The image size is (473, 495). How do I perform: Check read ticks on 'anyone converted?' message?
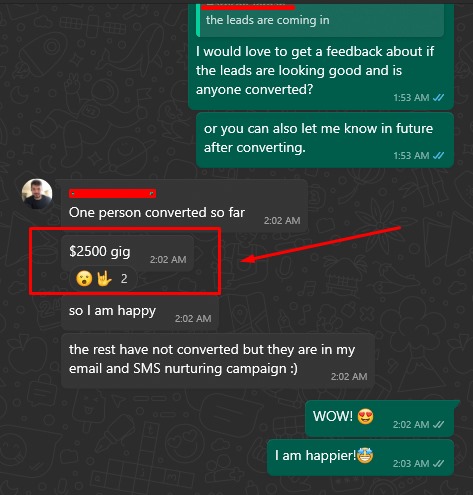[x=438, y=97]
